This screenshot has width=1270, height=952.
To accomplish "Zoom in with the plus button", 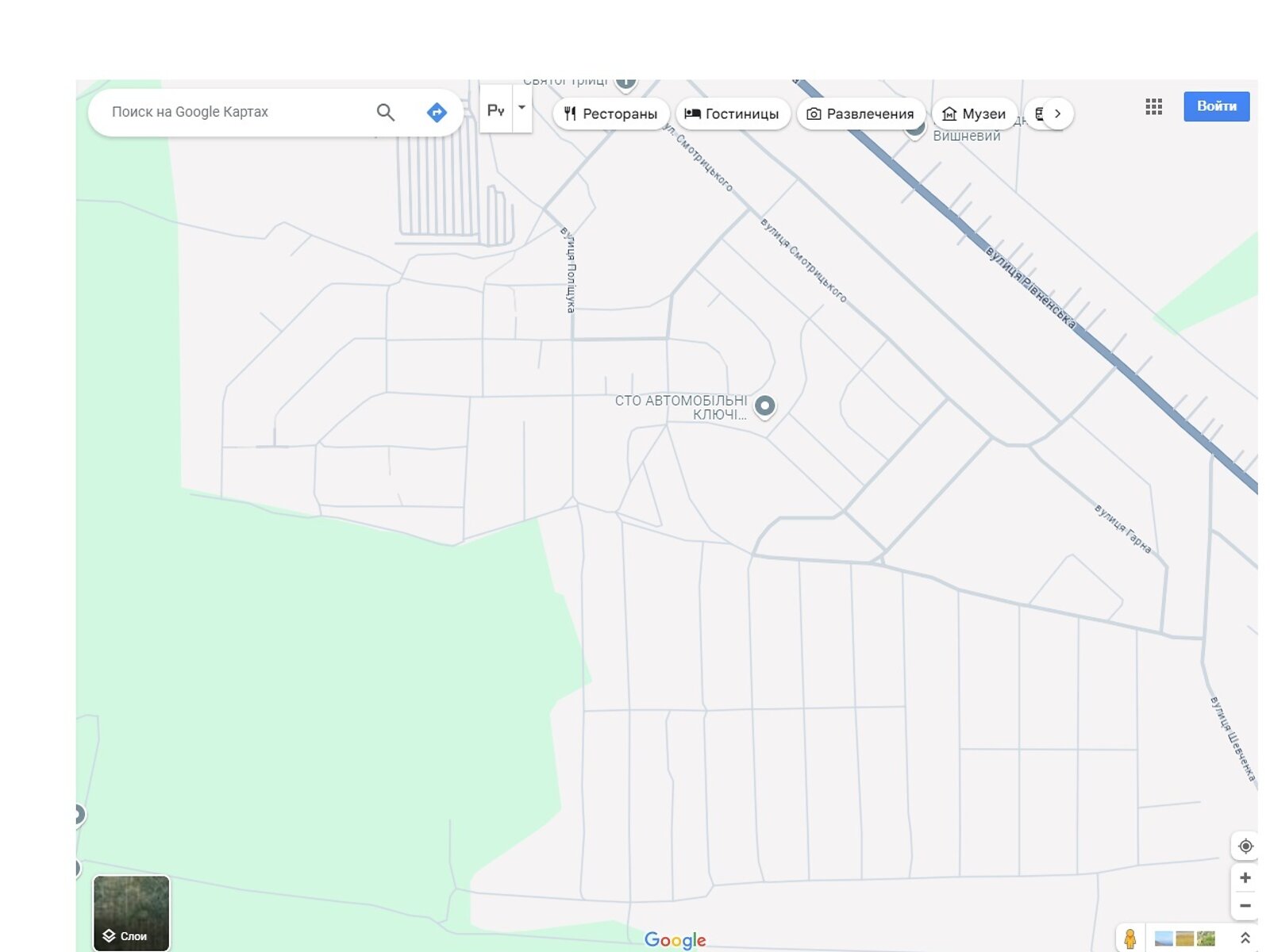I will (x=1245, y=877).
